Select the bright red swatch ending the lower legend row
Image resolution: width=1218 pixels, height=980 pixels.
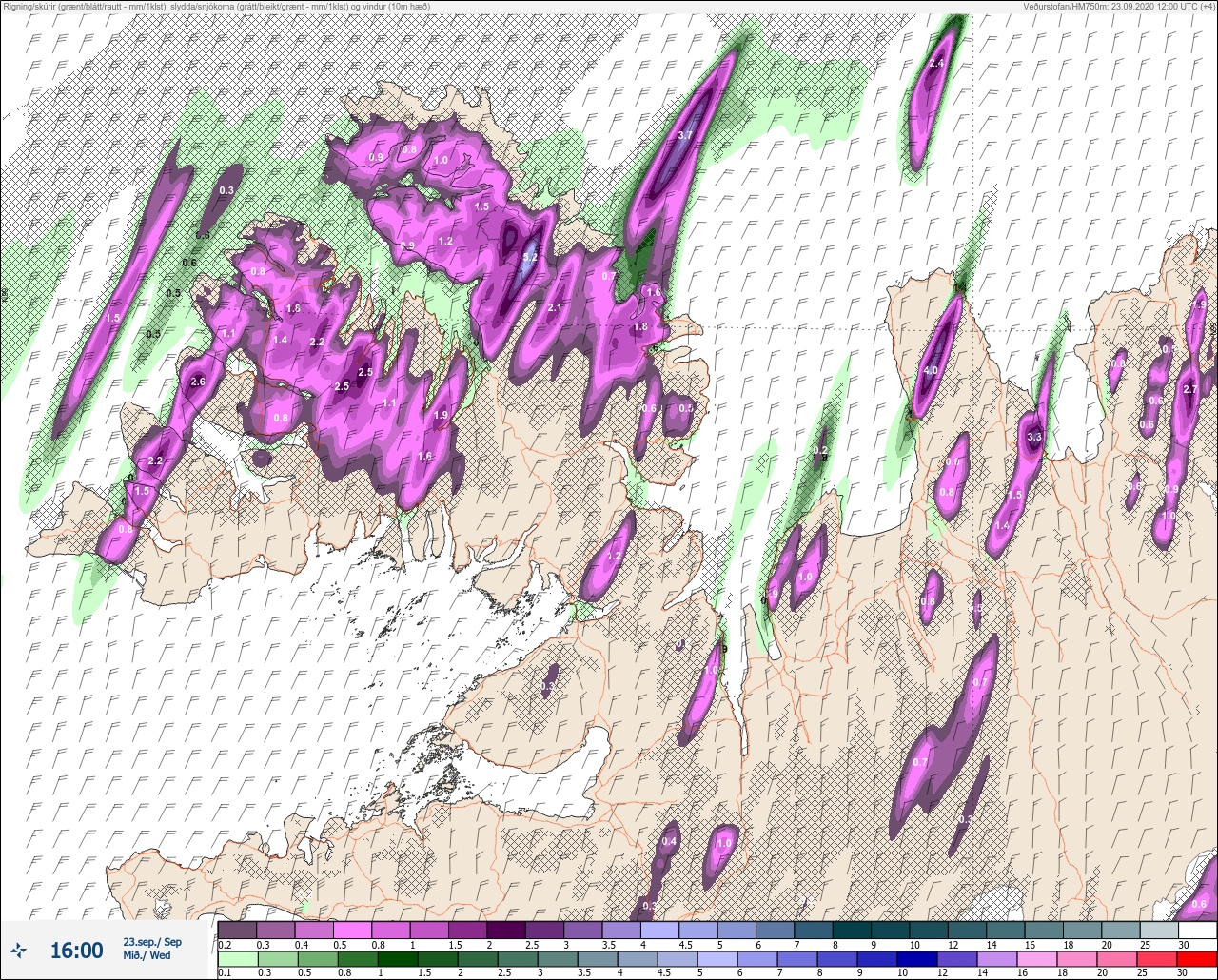click(1197, 958)
